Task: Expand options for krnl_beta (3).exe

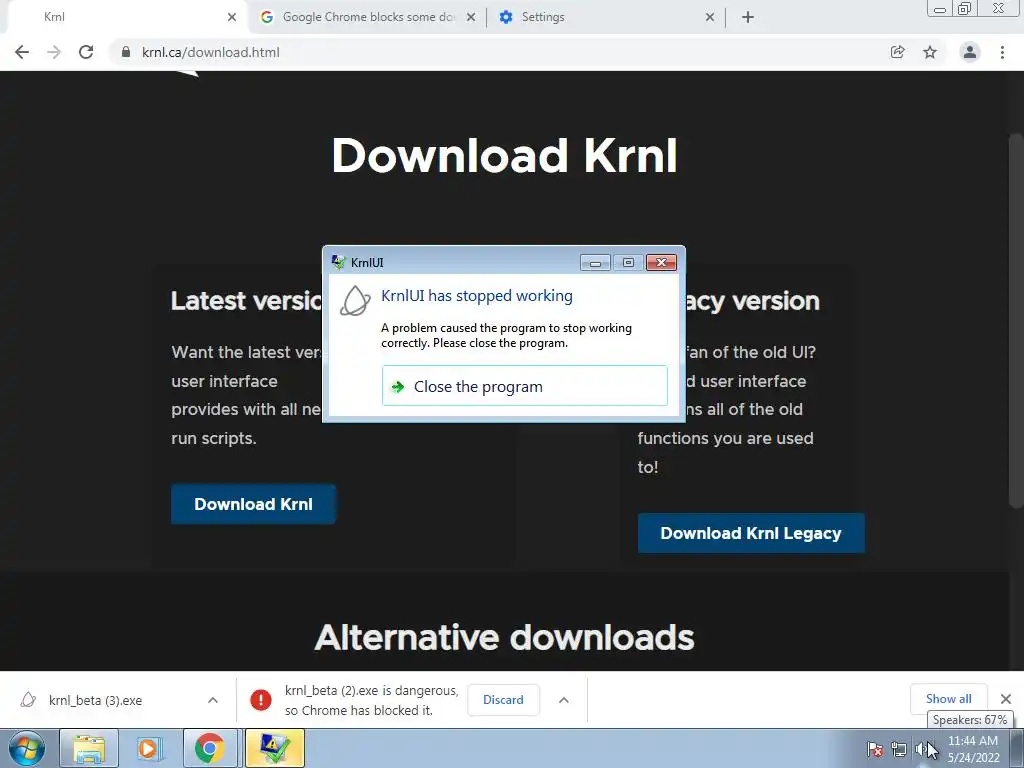Action: click(213, 700)
